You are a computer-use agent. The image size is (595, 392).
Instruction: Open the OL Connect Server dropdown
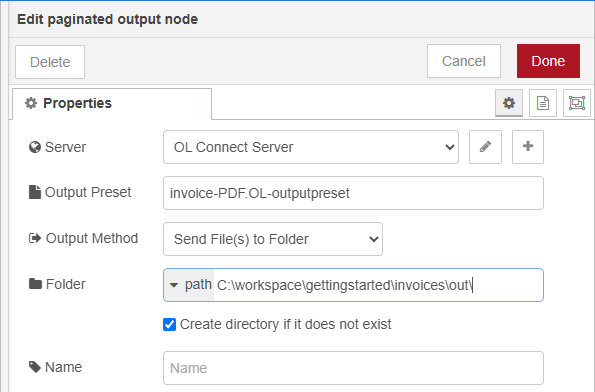[311, 147]
